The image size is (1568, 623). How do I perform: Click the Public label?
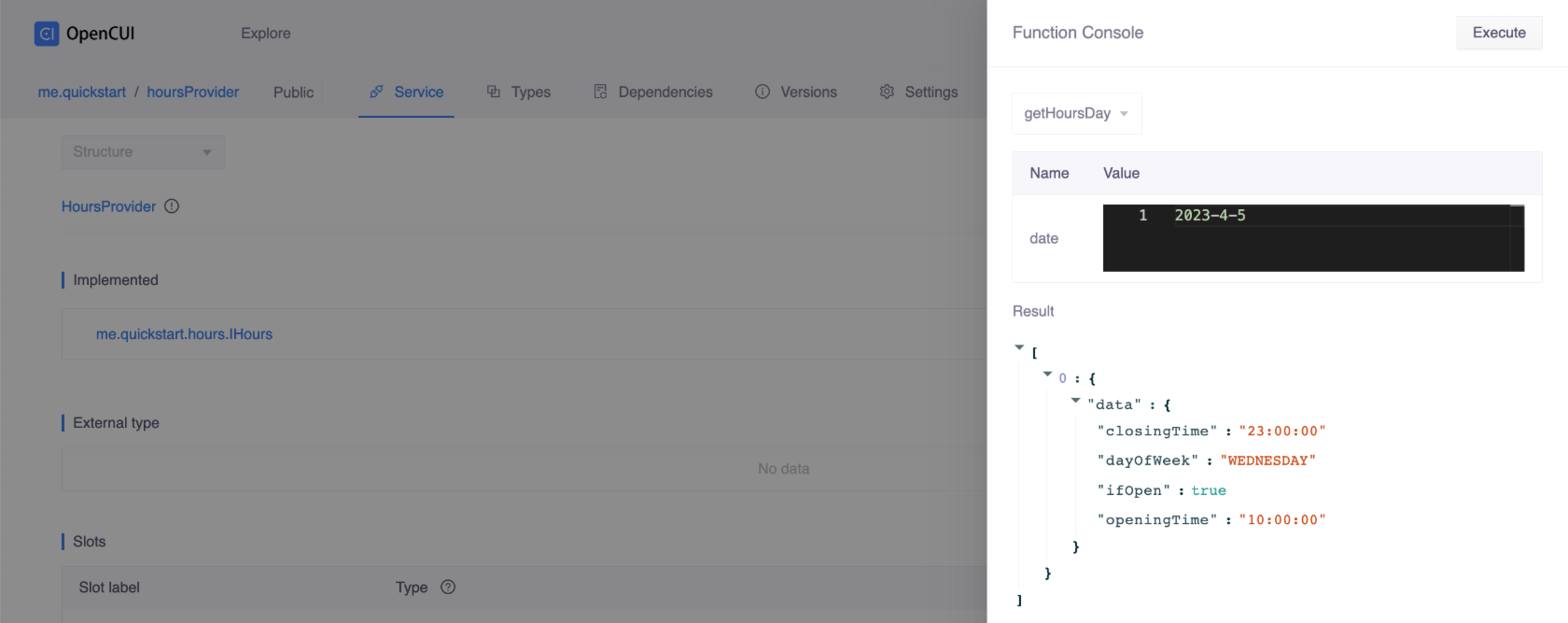[293, 92]
